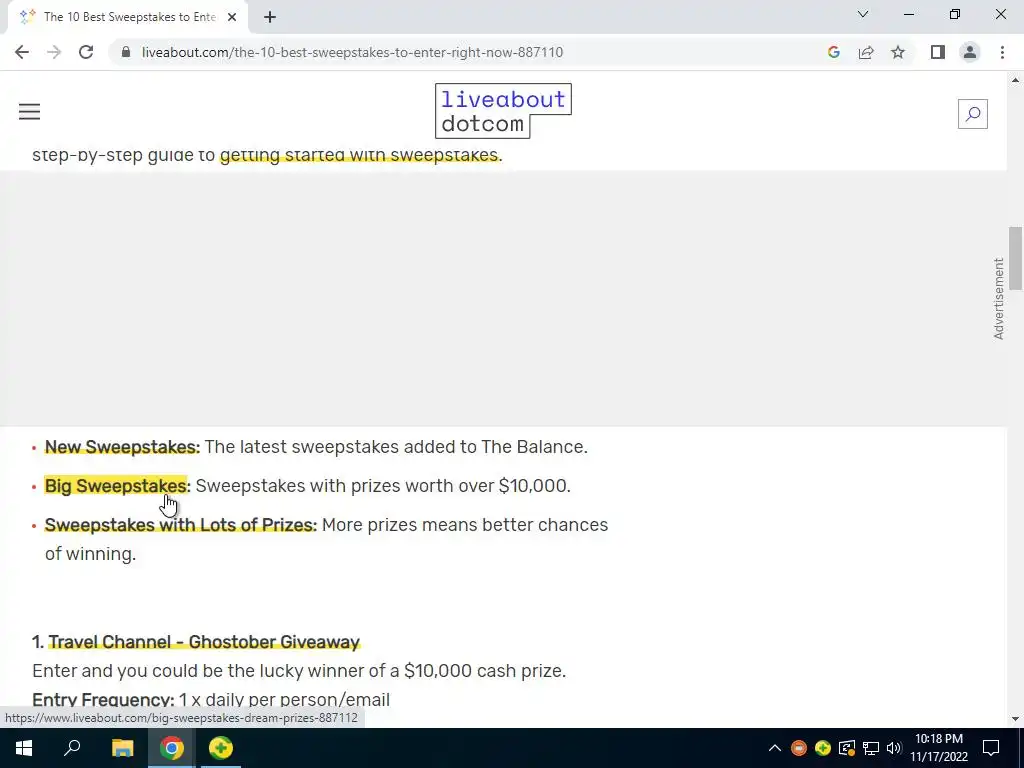Click the liveabout dotcom logo
1024x768 pixels.
click(x=504, y=111)
